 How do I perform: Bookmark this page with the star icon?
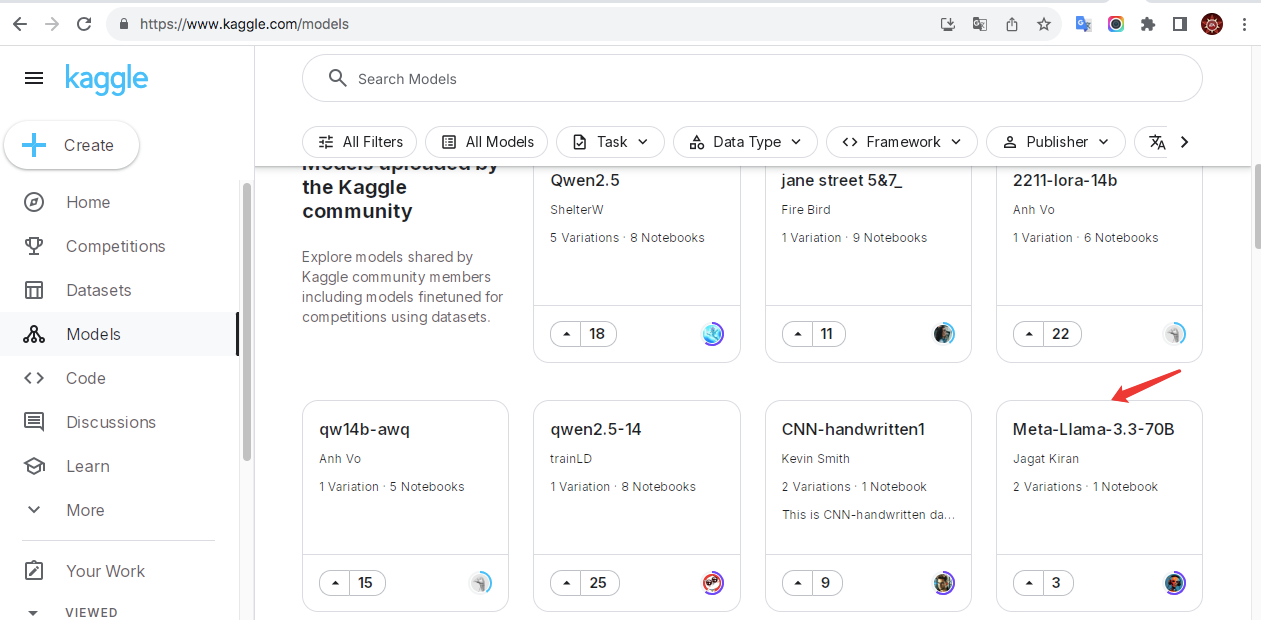[x=1044, y=24]
